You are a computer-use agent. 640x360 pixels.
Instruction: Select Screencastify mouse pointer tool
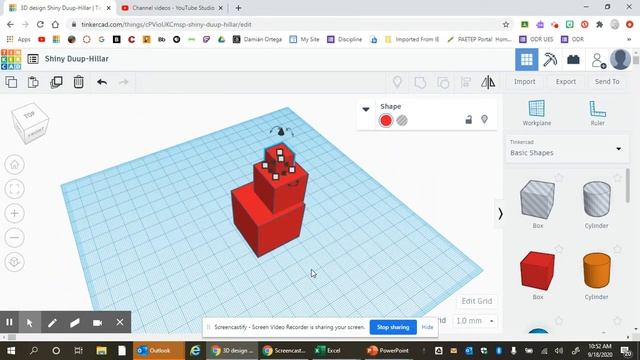tap(30, 322)
